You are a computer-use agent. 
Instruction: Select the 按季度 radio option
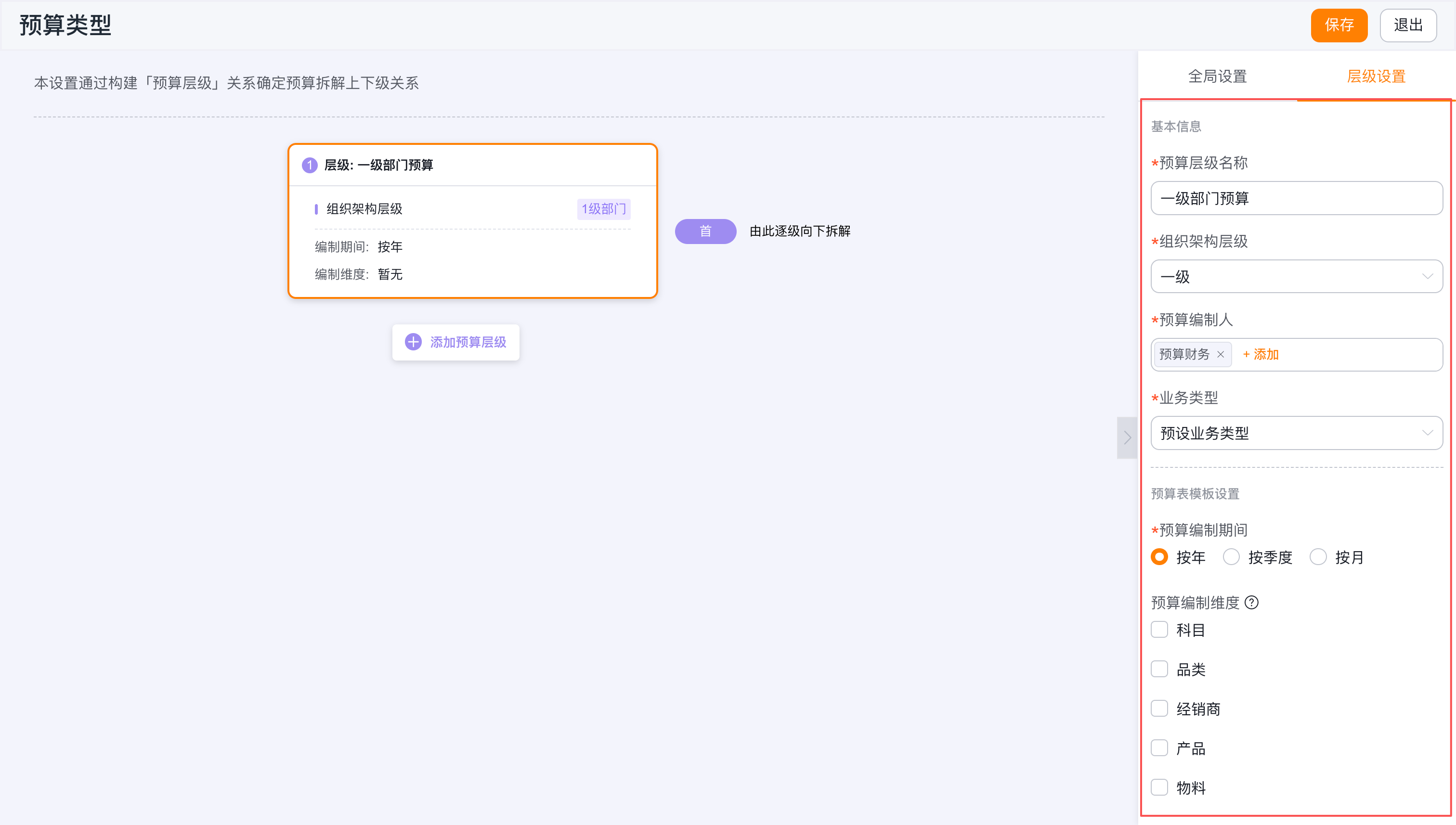[x=1231, y=557]
